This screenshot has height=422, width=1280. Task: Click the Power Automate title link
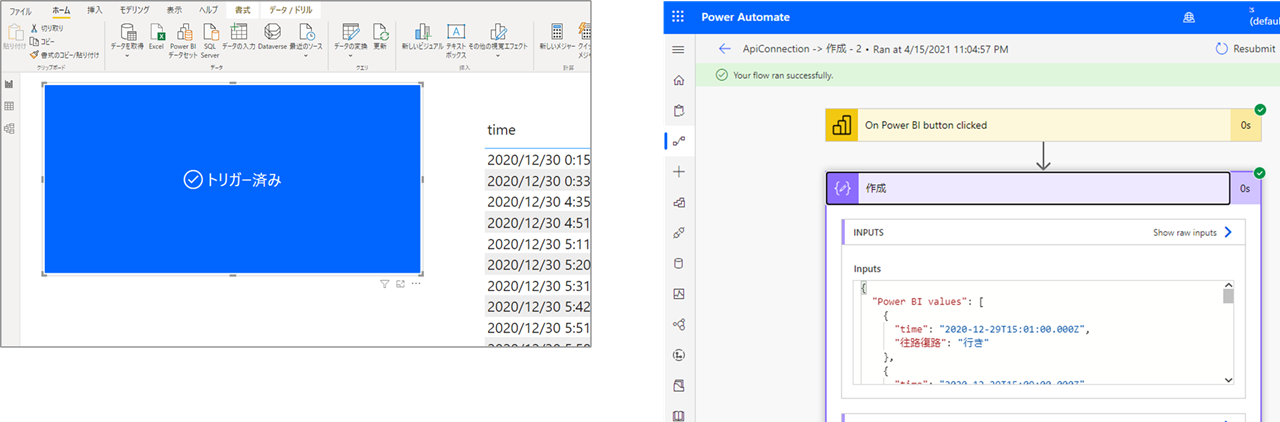tap(745, 17)
